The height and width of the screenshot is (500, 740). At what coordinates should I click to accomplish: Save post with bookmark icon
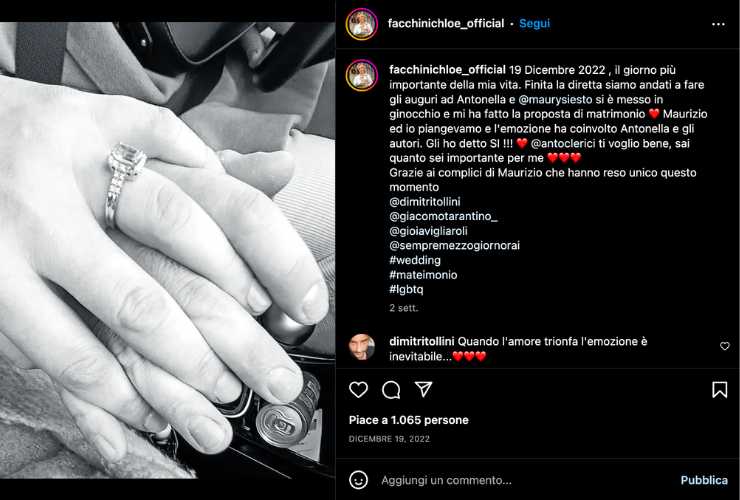tap(719, 390)
